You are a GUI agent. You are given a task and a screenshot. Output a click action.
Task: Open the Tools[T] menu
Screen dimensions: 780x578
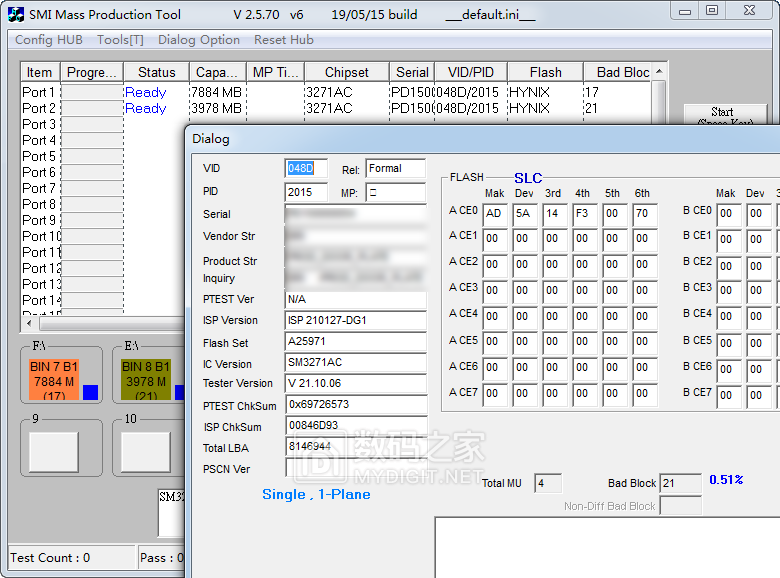click(120, 40)
